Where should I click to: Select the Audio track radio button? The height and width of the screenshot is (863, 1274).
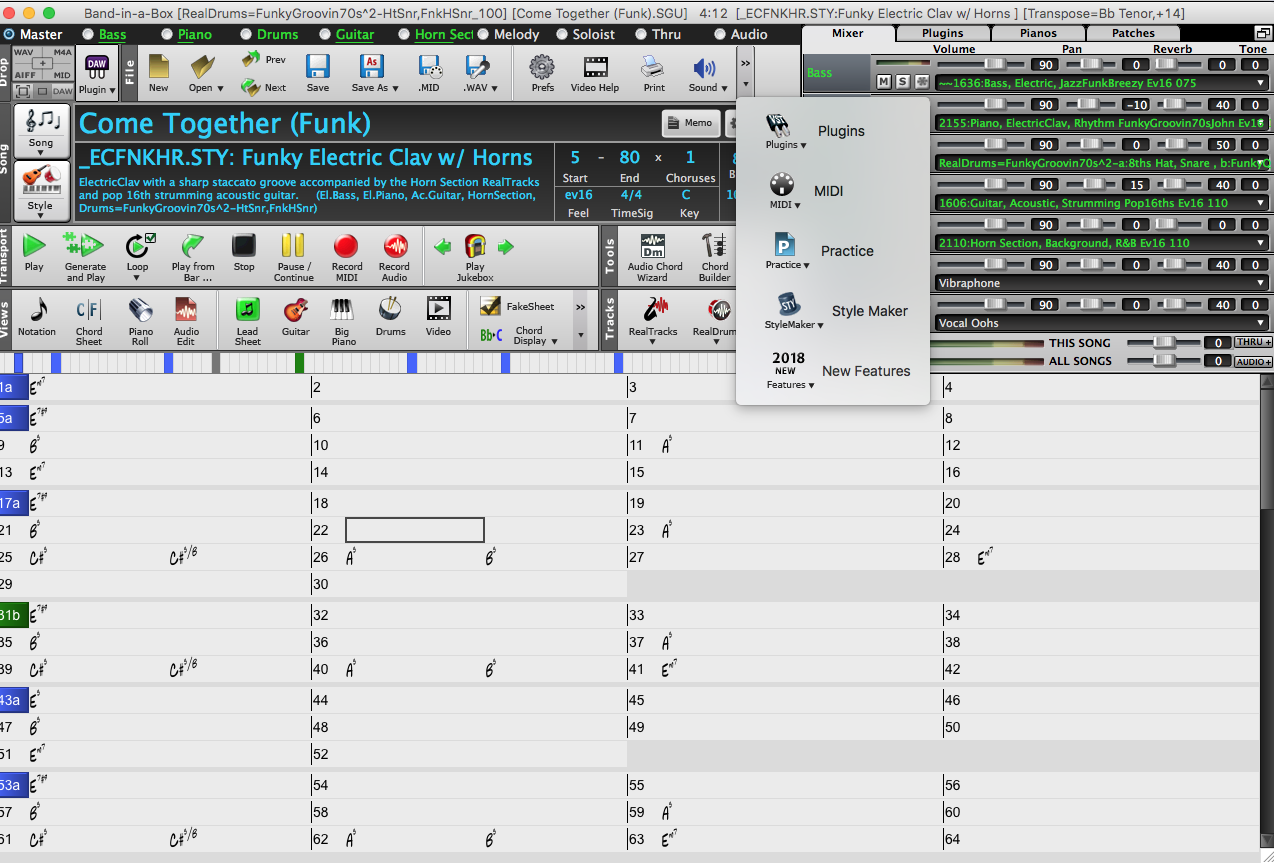click(x=718, y=34)
